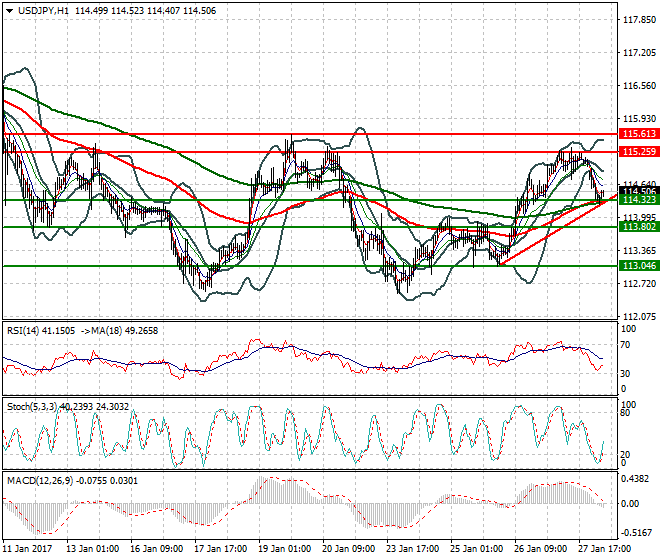Select the 116.560 price scale value
Image resolution: width=660 pixels, height=560 pixels.
pos(639,86)
